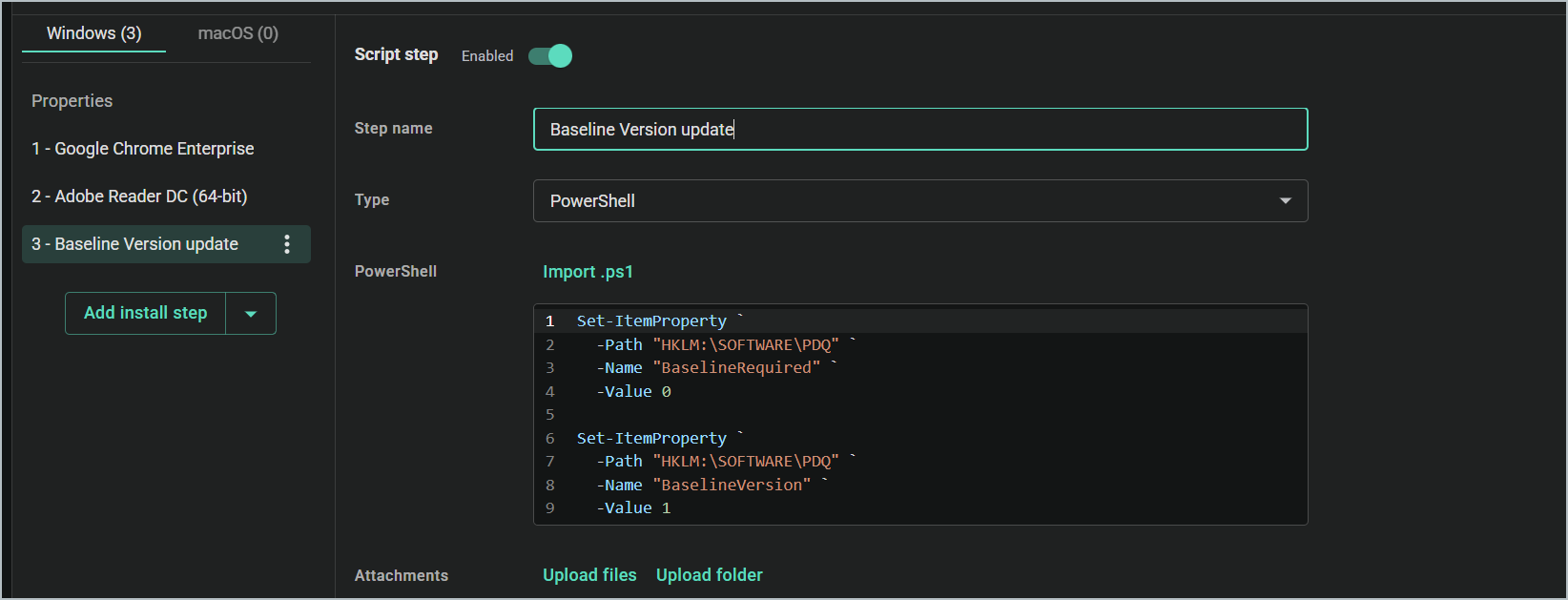The height and width of the screenshot is (600, 1568).
Task: Open the Type dropdown showing PowerShell
Action: (920, 201)
